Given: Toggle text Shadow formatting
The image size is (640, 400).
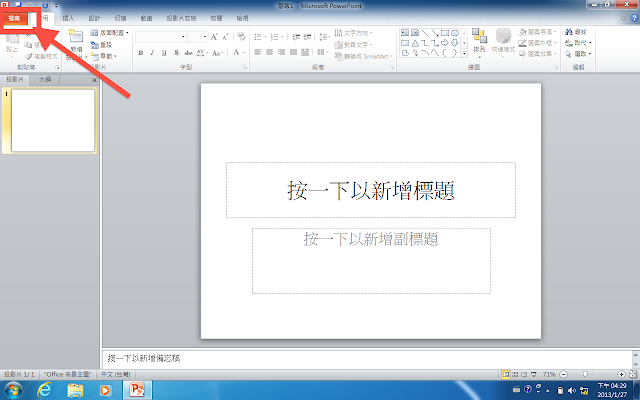Looking at the screenshot, I should [176, 53].
